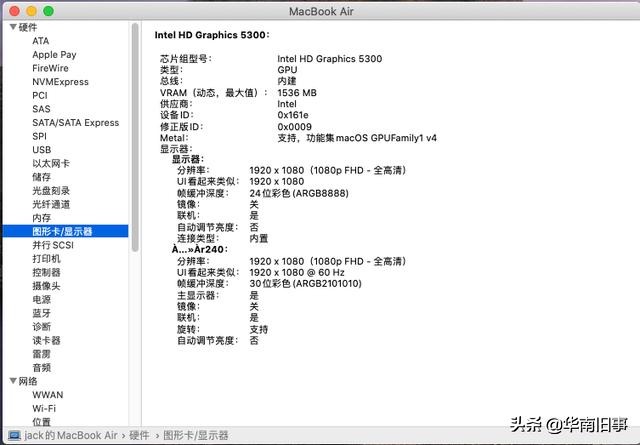Viewport: 640px width, 445px height.
Task: Select 以太网卡 in the sidebar
Action: [x=51, y=163]
